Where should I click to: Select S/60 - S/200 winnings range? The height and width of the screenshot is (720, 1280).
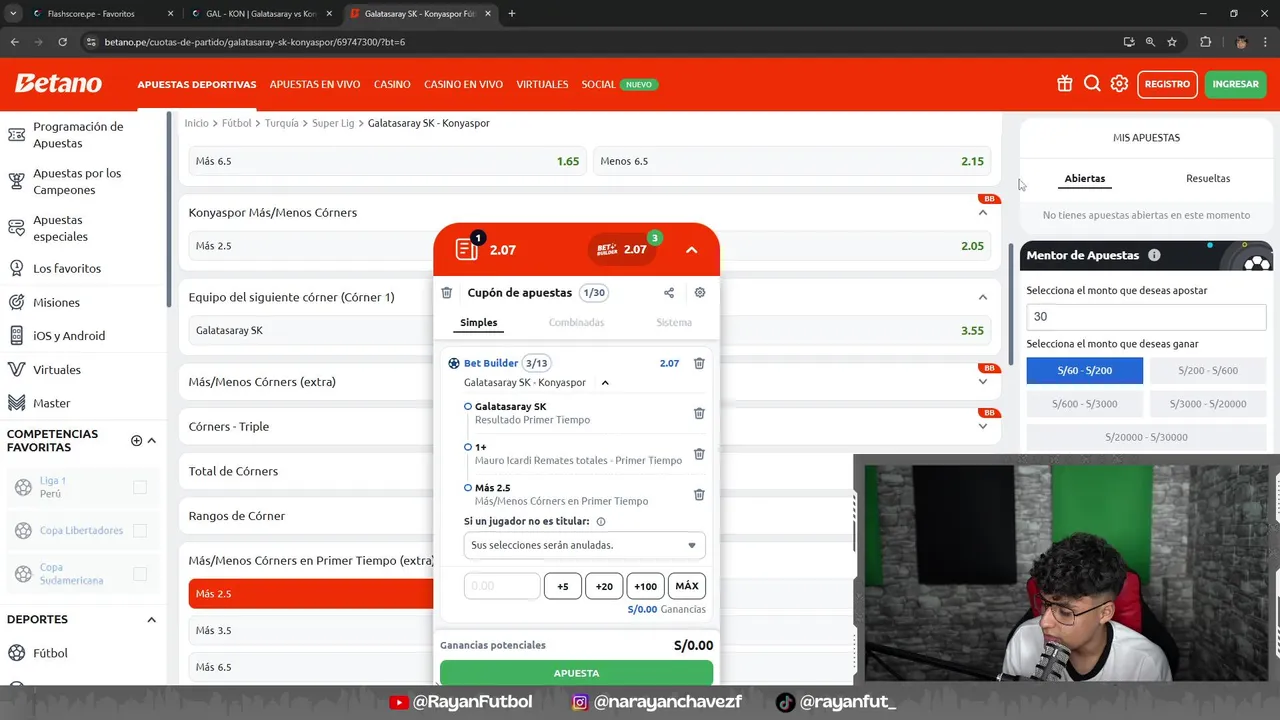click(1085, 371)
